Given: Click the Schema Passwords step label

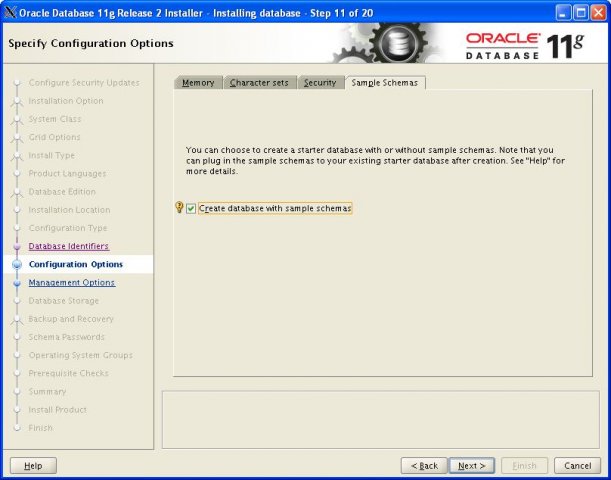Looking at the screenshot, I should point(67,337).
